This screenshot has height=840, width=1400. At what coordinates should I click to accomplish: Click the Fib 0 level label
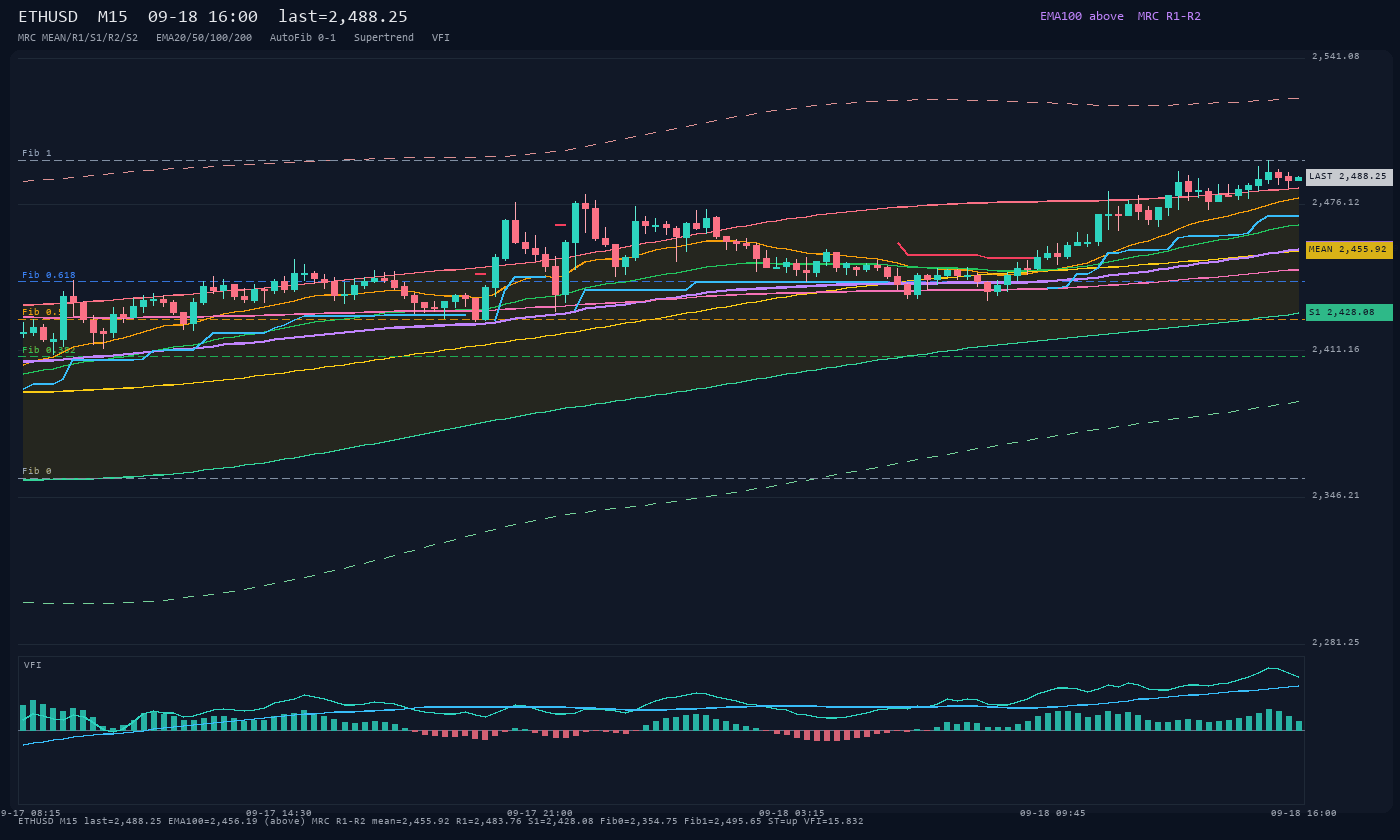pyautogui.click(x=37, y=471)
